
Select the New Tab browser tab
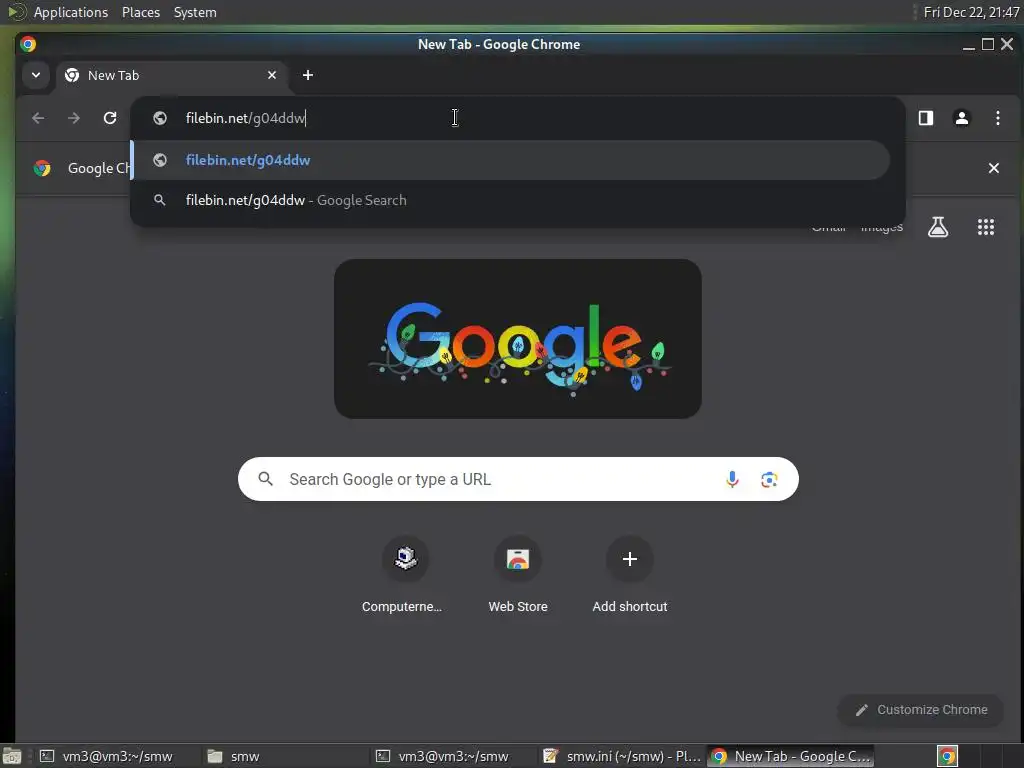172,75
